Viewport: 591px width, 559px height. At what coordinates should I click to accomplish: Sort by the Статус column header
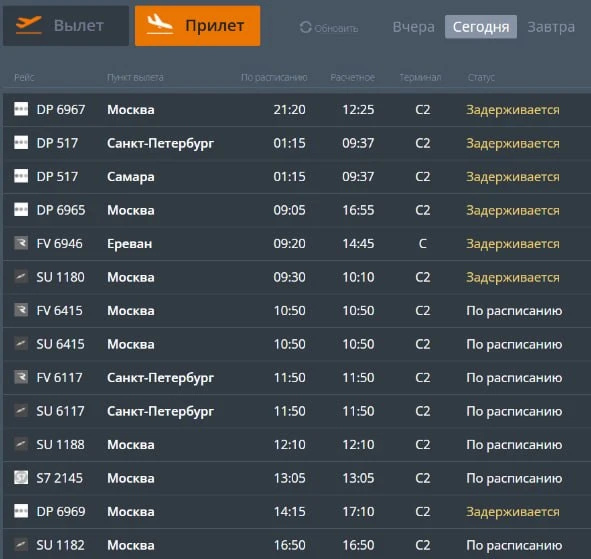[x=481, y=77]
